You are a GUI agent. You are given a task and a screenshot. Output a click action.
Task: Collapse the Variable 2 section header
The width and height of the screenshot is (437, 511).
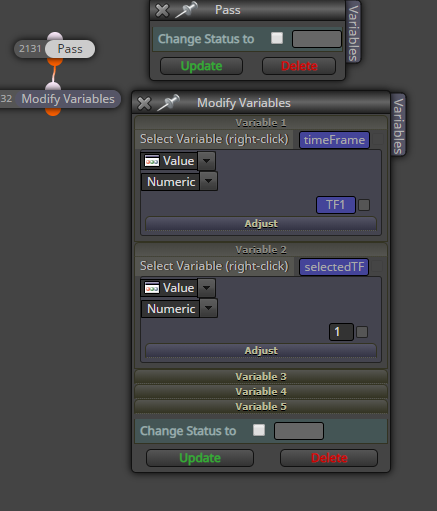tap(261, 250)
